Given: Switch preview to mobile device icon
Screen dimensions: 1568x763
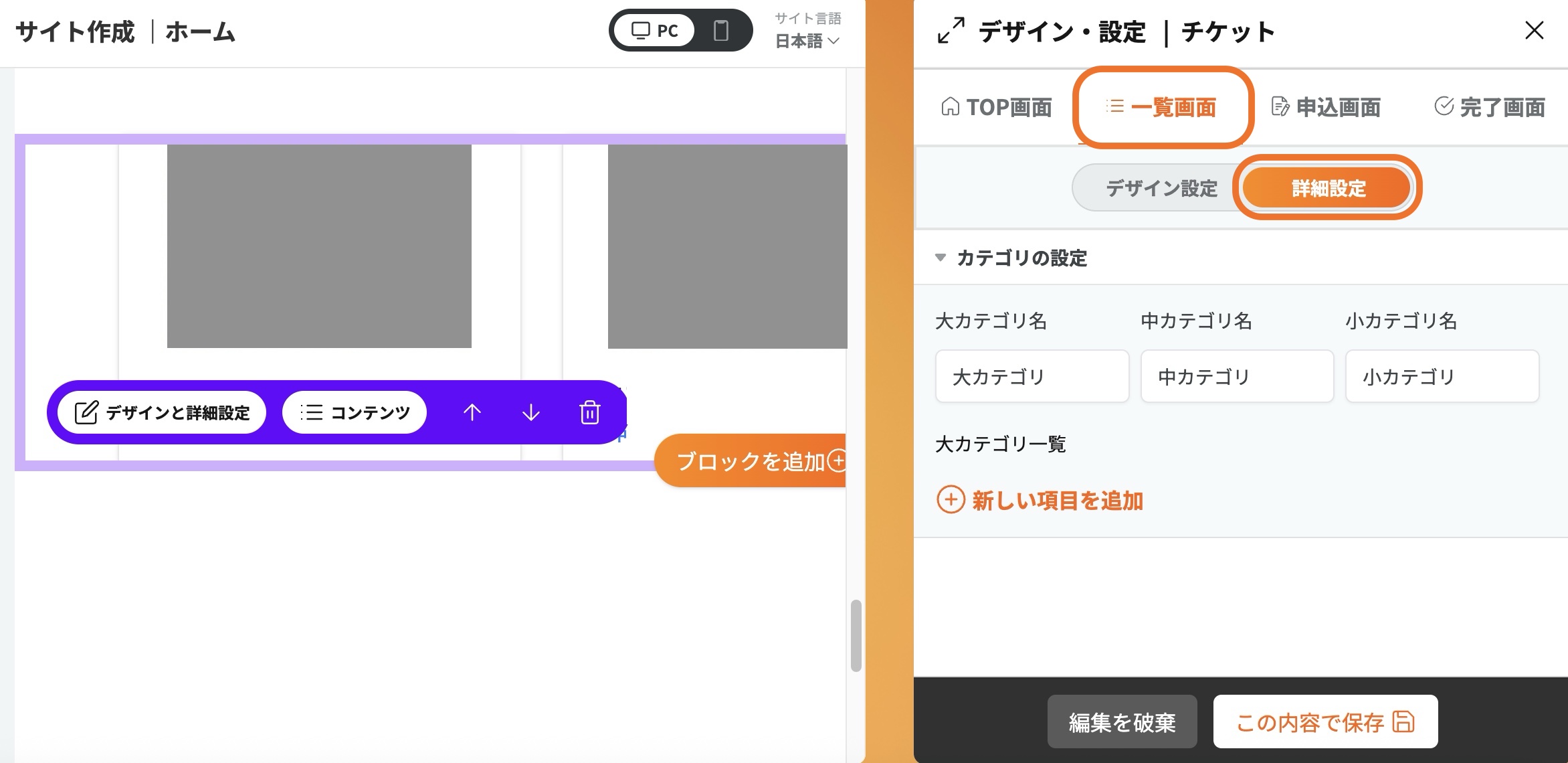Looking at the screenshot, I should (720, 31).
